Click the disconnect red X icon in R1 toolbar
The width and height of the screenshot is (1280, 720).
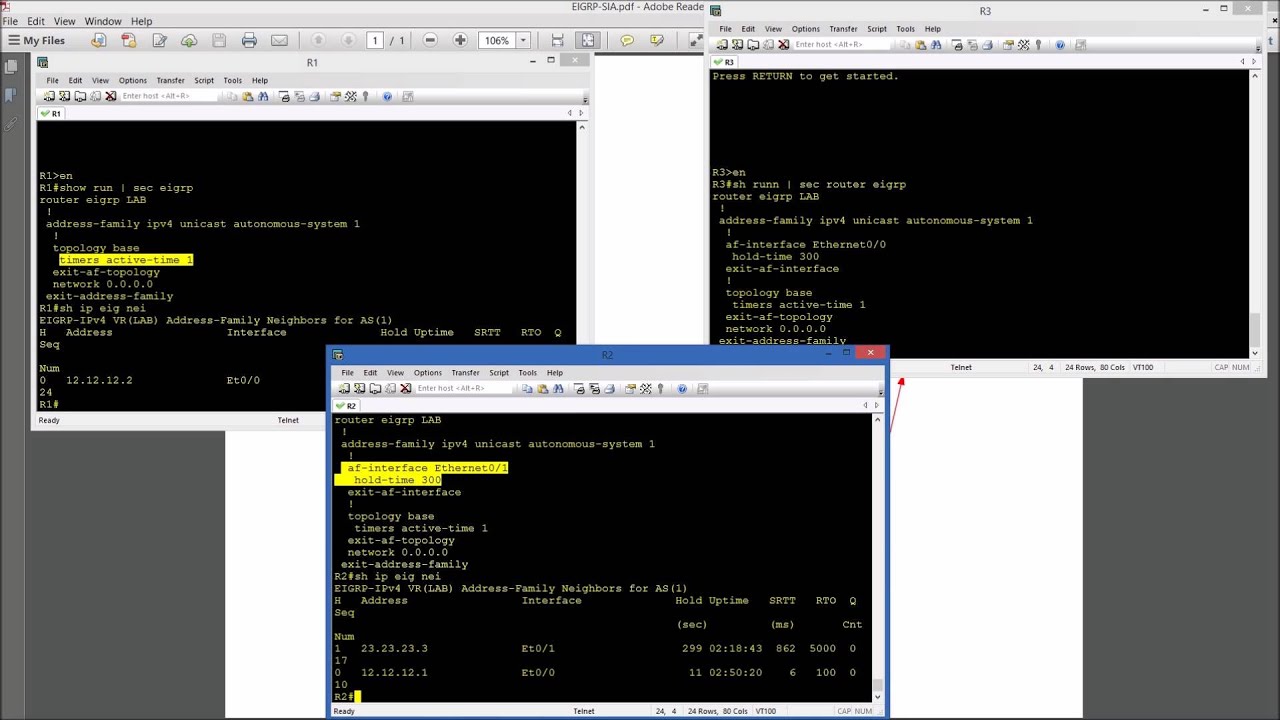point(111,96)
